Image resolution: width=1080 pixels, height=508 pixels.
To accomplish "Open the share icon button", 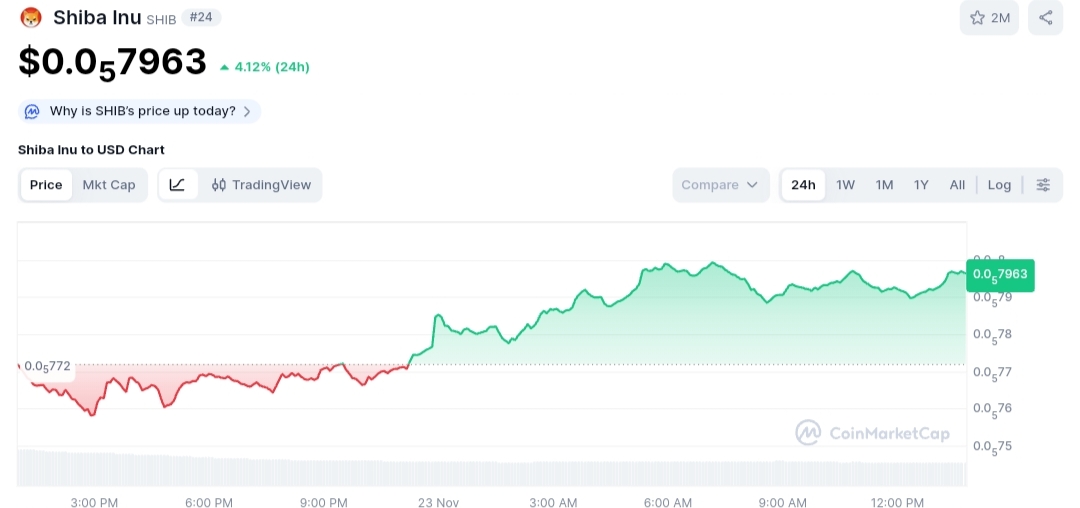I will point(1046,18).
